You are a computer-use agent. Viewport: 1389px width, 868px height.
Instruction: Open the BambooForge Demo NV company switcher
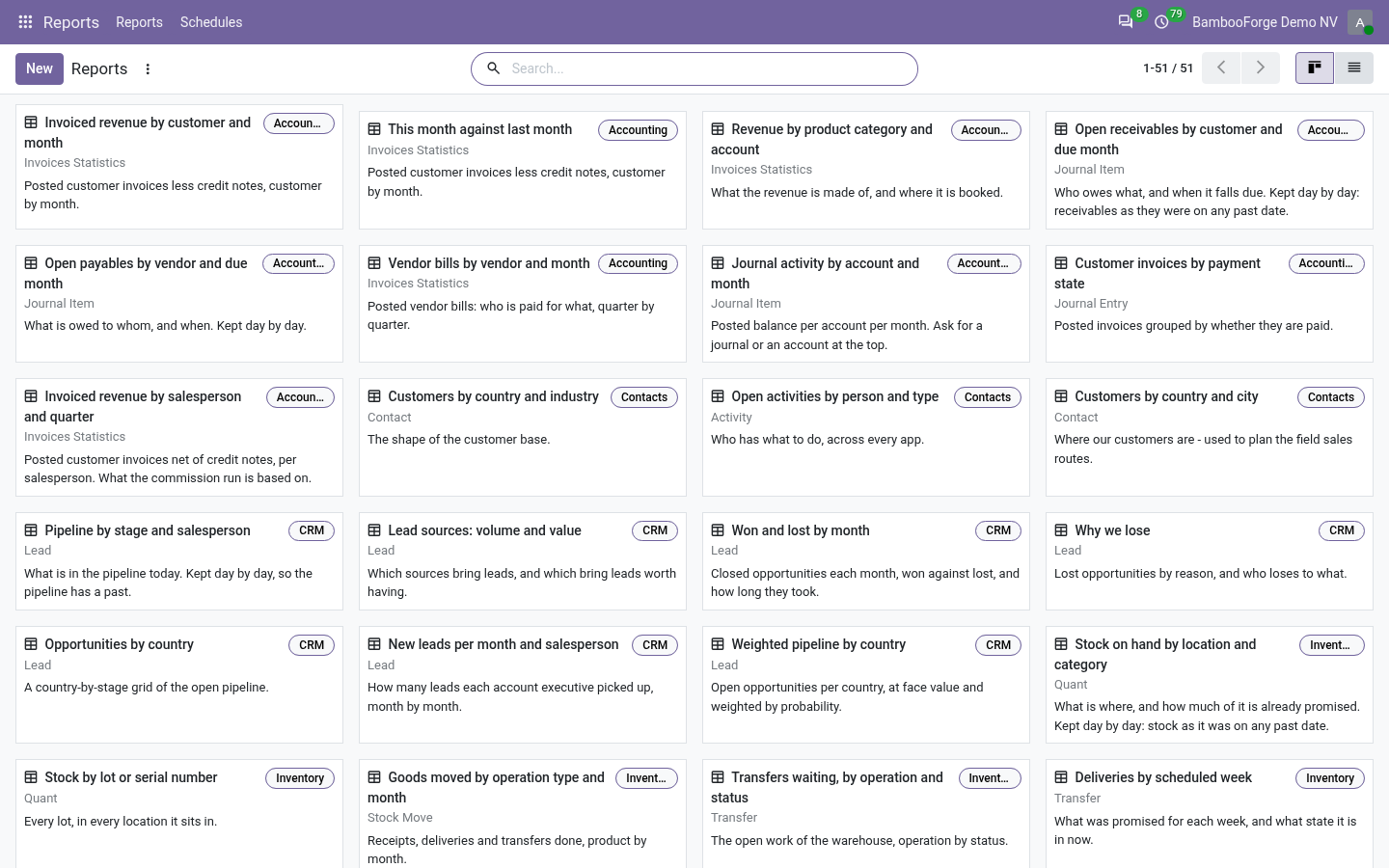(1265, 22)
